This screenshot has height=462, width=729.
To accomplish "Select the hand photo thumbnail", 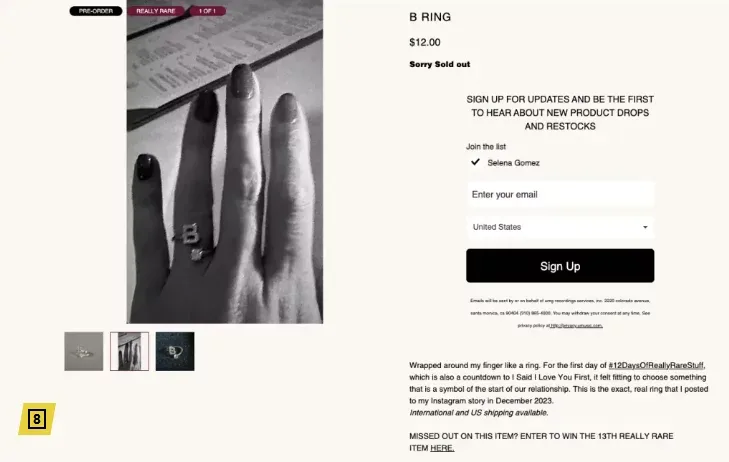I will click(x=129, y=351).
